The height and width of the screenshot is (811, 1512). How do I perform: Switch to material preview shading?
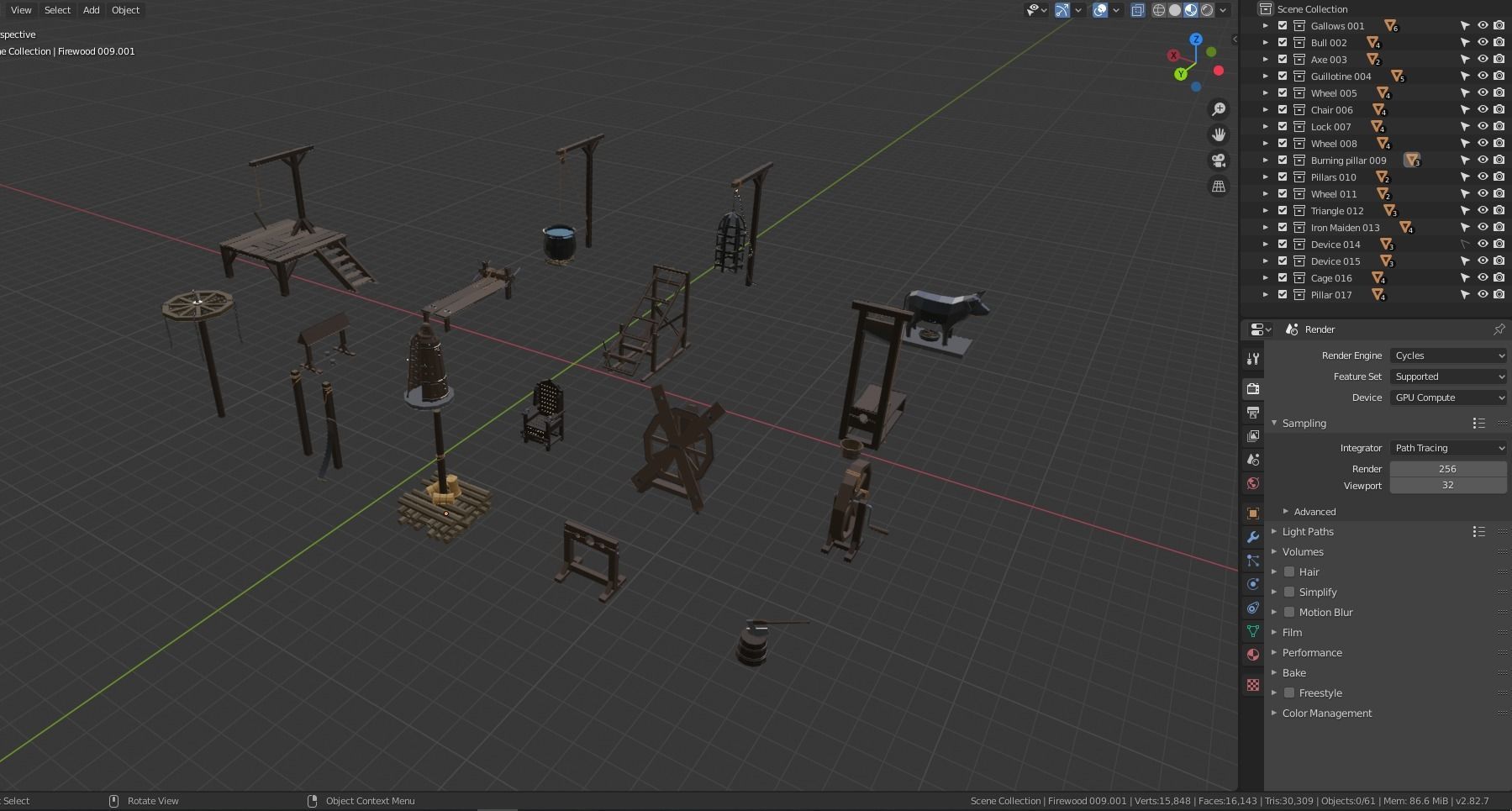[x=1191, y=10]
